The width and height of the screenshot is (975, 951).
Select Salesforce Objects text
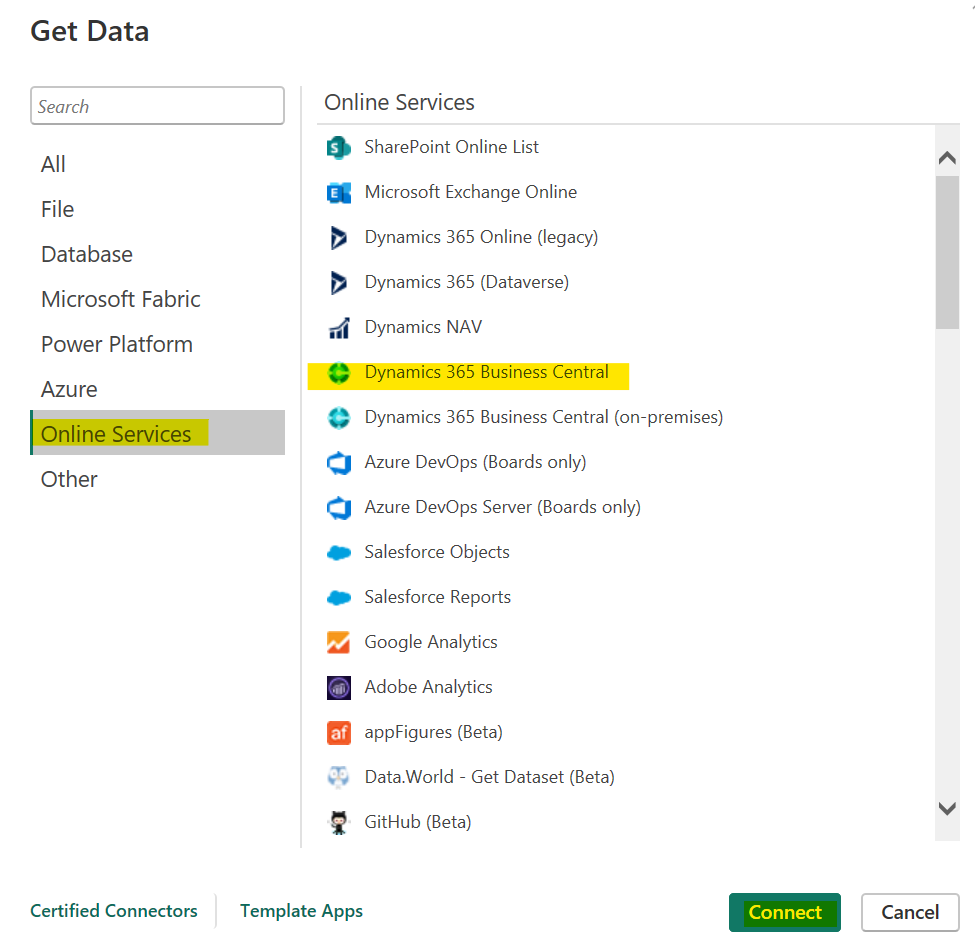[x=437, y=552]
